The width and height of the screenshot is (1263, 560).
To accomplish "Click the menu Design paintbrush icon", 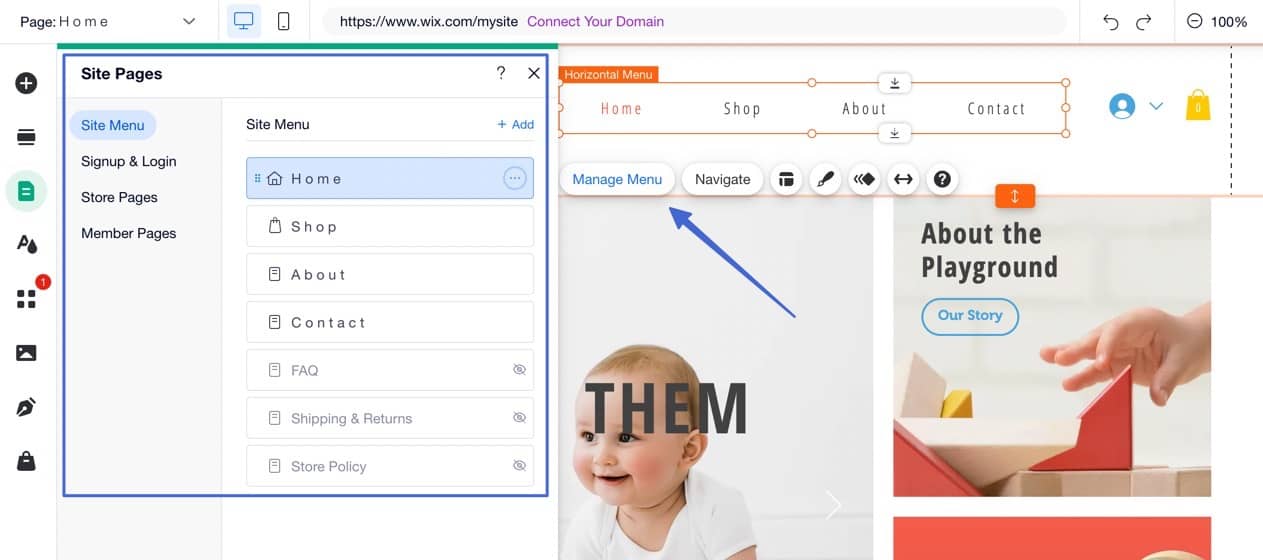I will [825, 179].
